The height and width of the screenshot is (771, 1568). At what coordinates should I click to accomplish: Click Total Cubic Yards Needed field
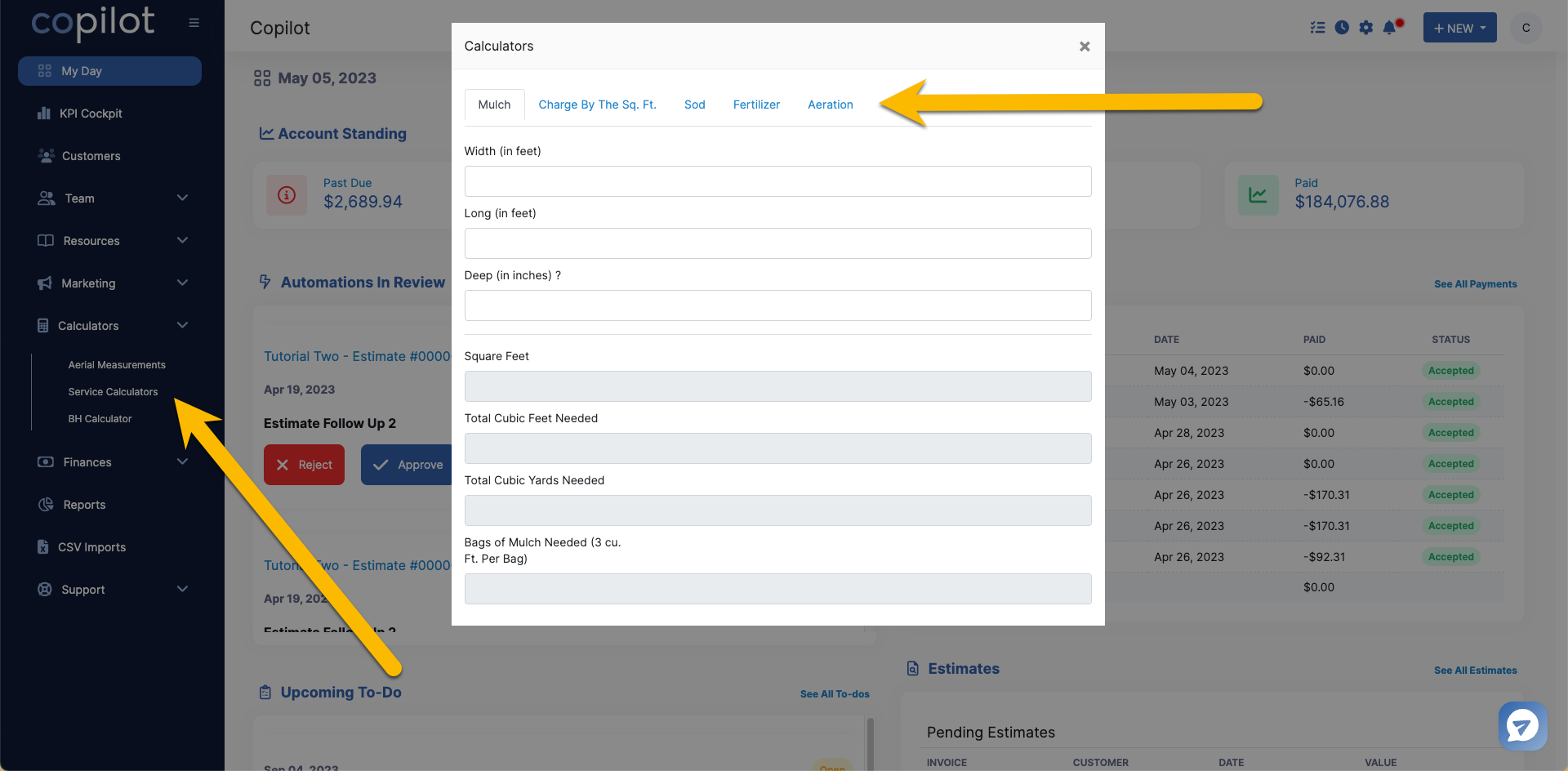pos(777,510)
